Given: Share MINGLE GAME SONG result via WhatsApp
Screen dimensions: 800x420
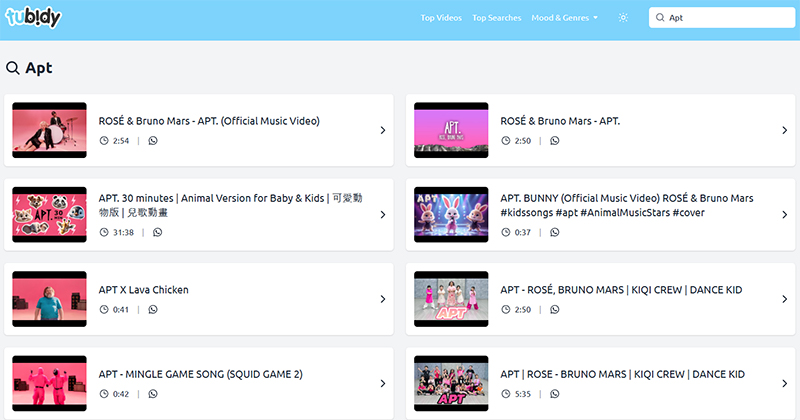Looking at the screenshot, I should click(153, 394).
